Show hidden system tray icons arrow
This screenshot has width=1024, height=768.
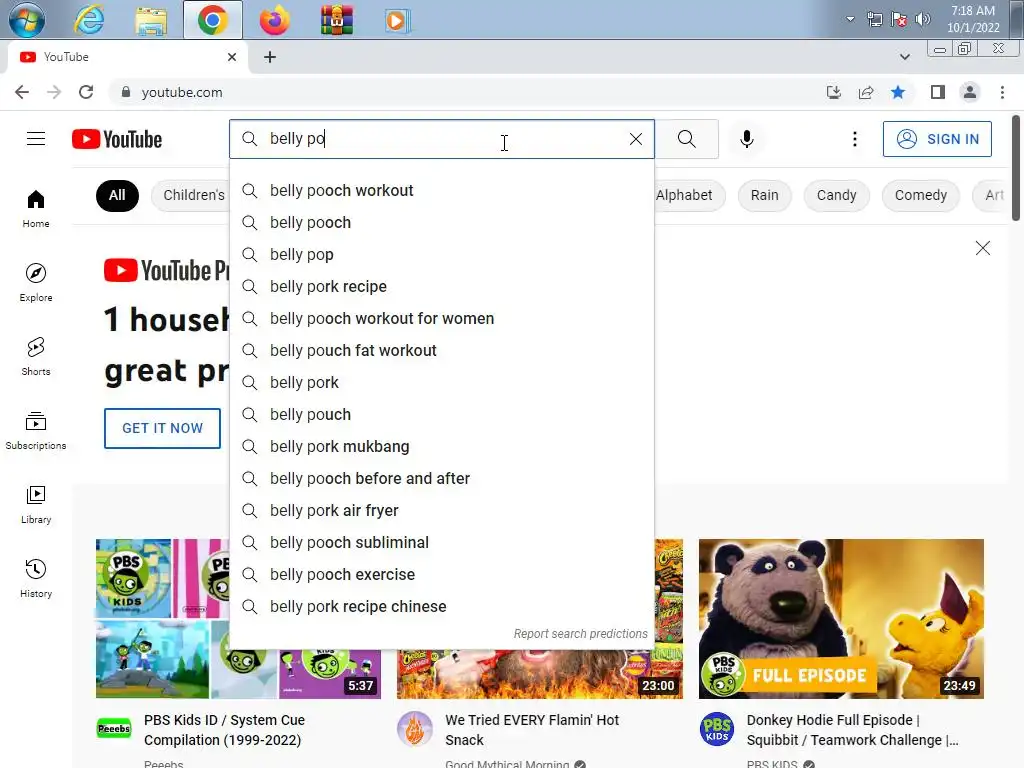pyautogui.click(x=850, y=19)
